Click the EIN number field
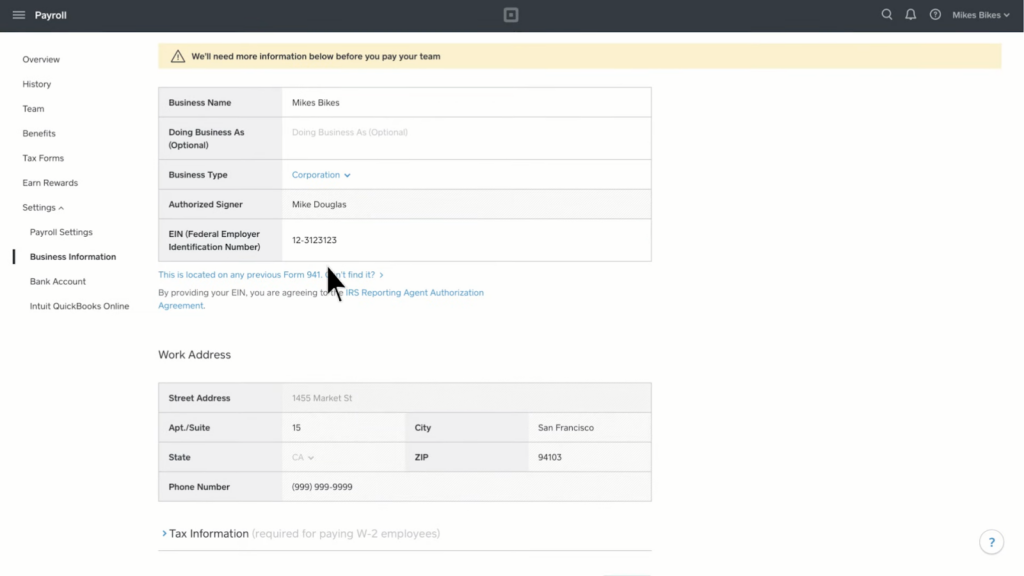This screenshot has width=1024, height=576. pyautogui.click(x=466, y=240)
